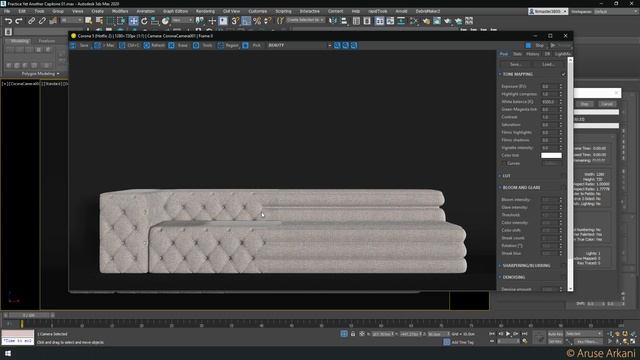Click the Cancel button in render dialog

(607, 104)
